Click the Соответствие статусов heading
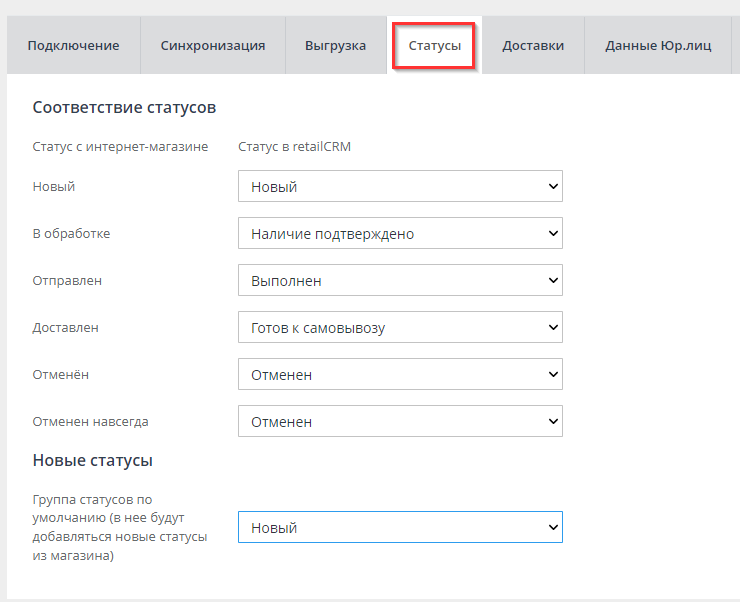 (124, 107)
